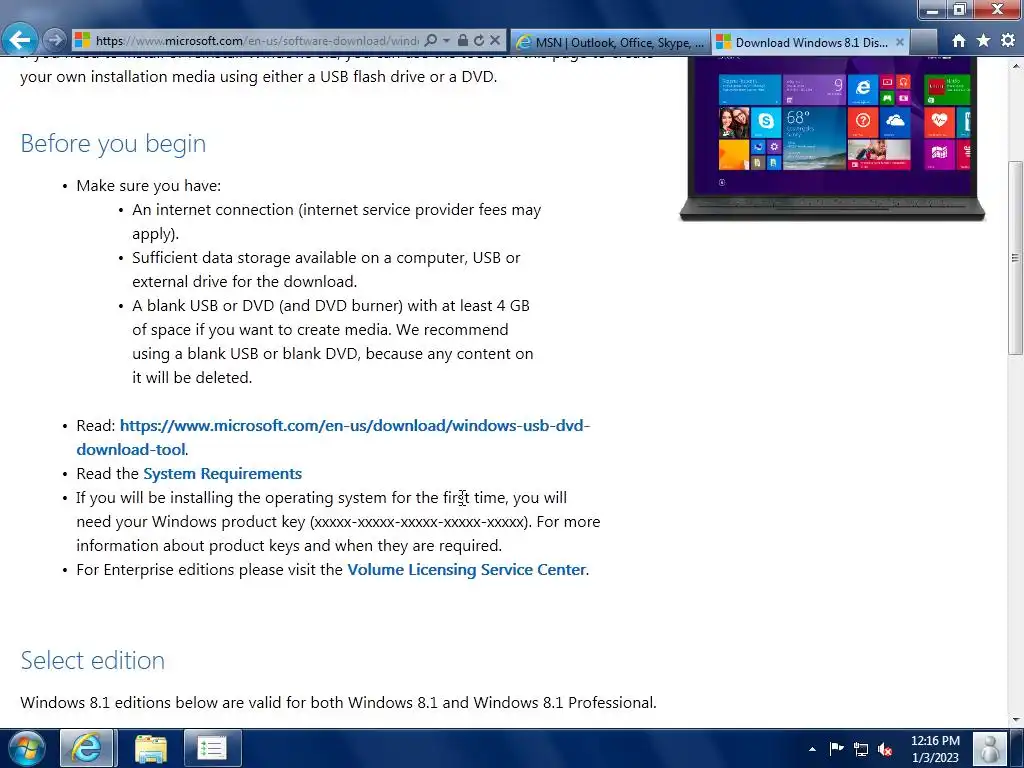Visit the Volume Licensing Service Center link
The image size is (1024, 768).
[466, 569]
